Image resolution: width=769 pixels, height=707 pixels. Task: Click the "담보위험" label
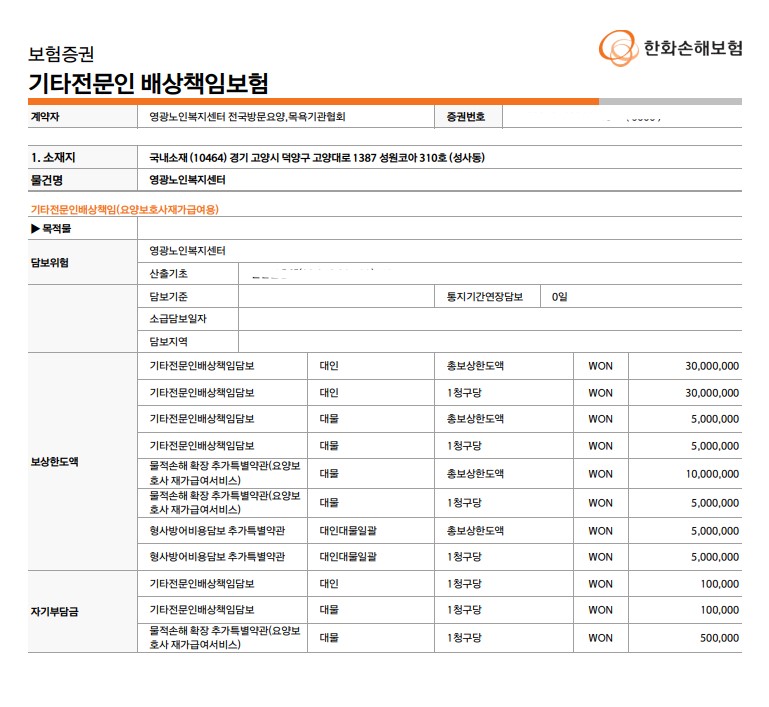[50, 262]
